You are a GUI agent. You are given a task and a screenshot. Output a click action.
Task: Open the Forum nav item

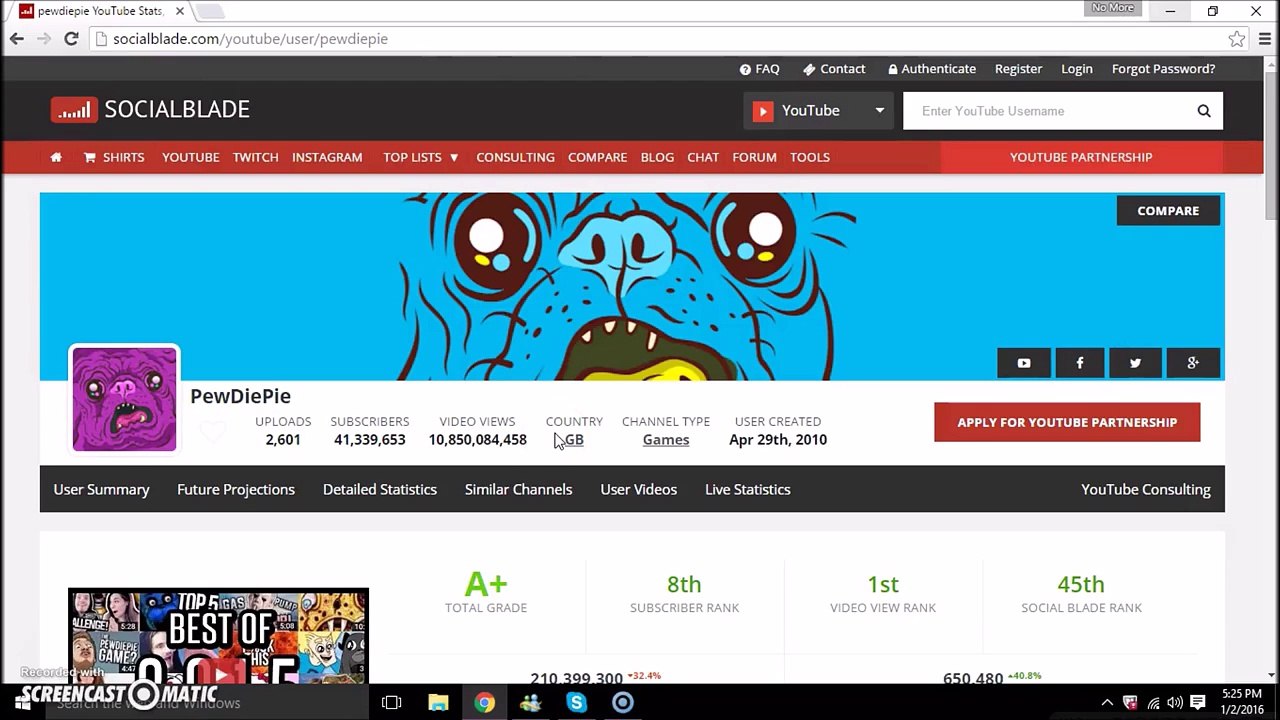click(x=754, y=157)
